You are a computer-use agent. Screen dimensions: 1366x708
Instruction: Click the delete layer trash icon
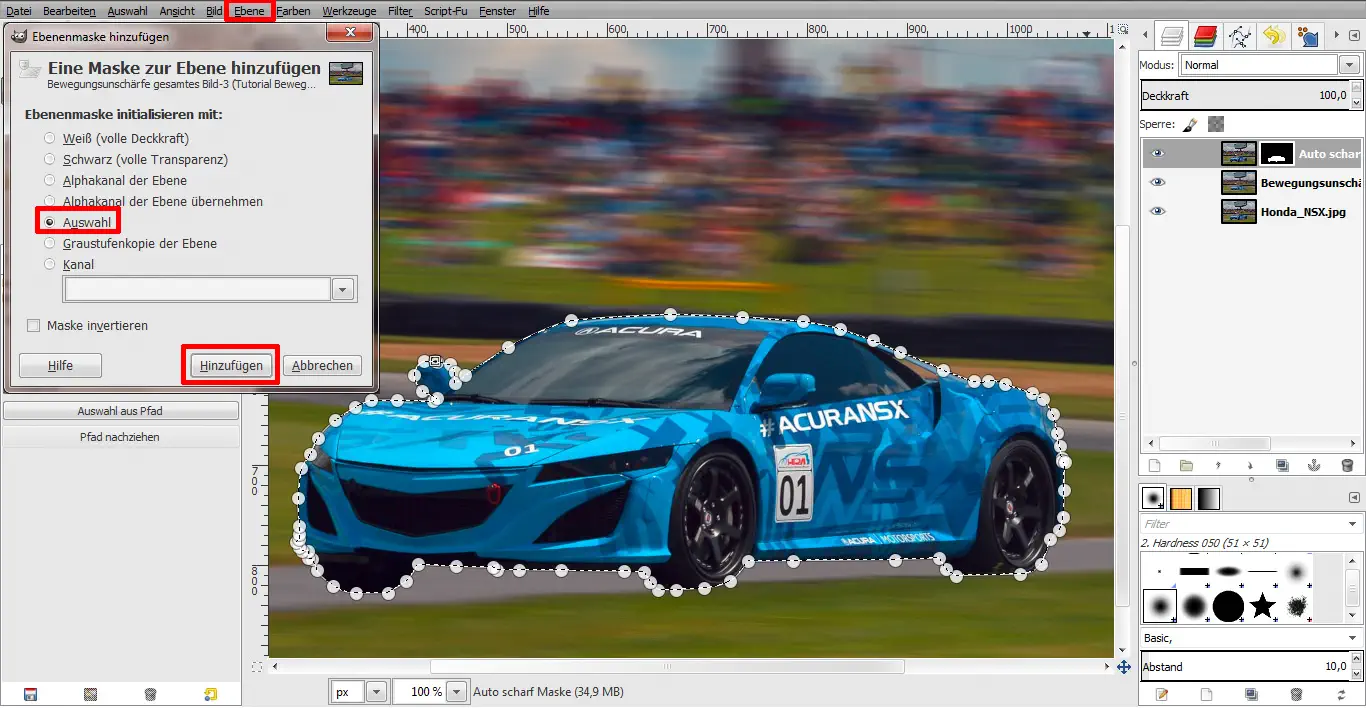[1346, 465]
